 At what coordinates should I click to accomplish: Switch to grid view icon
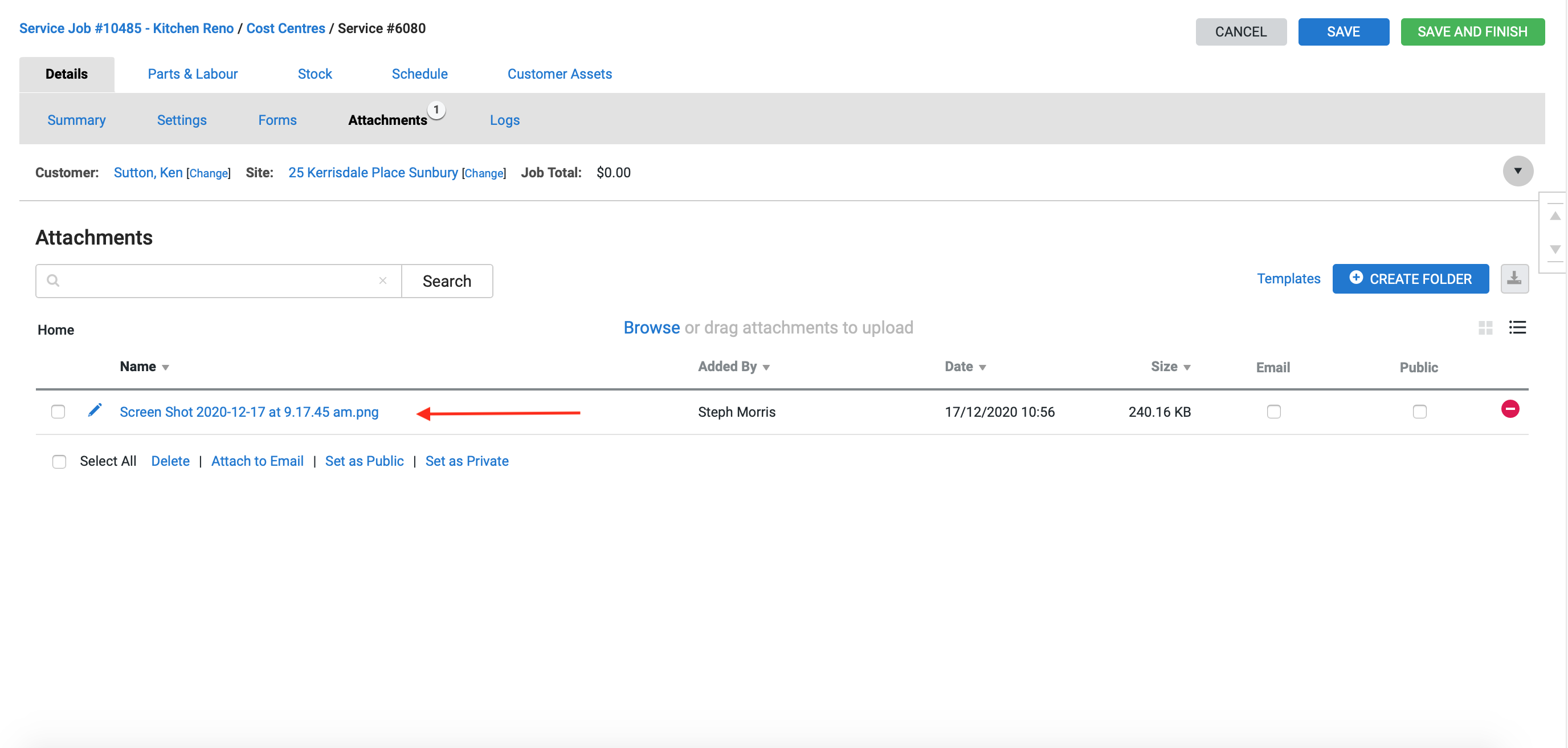coord(1485,328)
